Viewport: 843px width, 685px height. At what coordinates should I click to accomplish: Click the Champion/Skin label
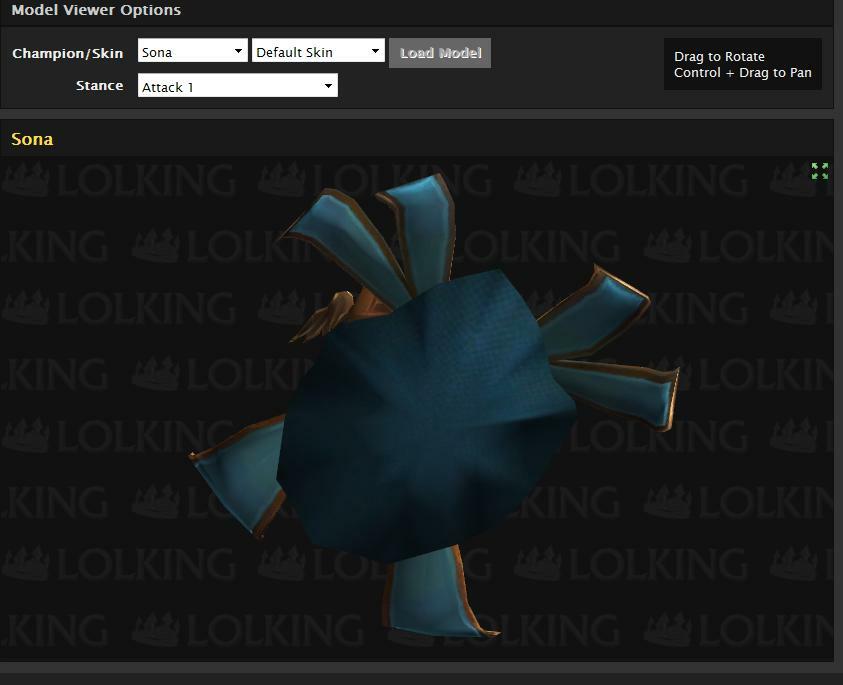(x=68, y=53)
